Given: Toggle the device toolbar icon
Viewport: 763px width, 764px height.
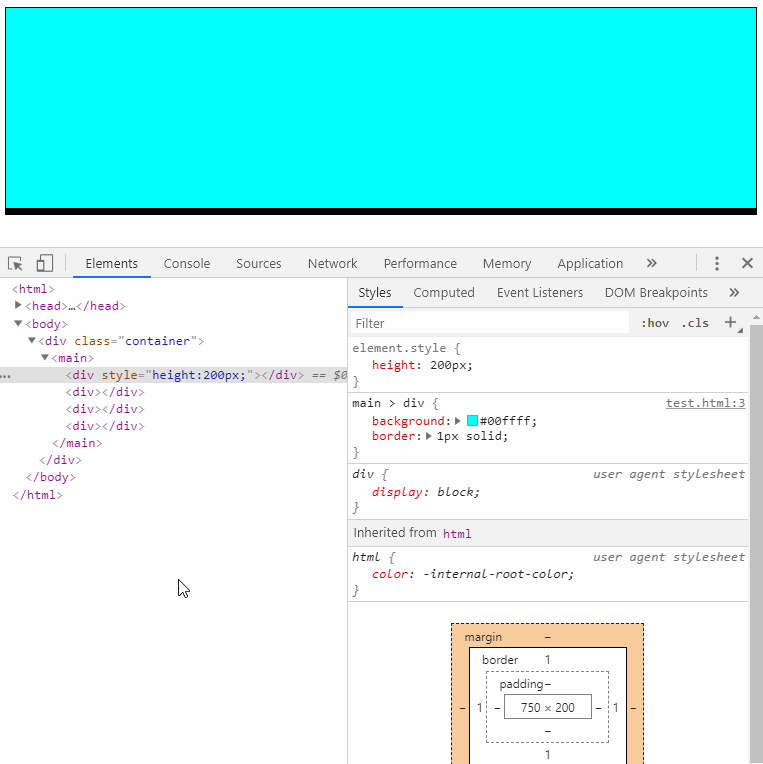Looking at the screenshot, I should [x=44, y=263].
